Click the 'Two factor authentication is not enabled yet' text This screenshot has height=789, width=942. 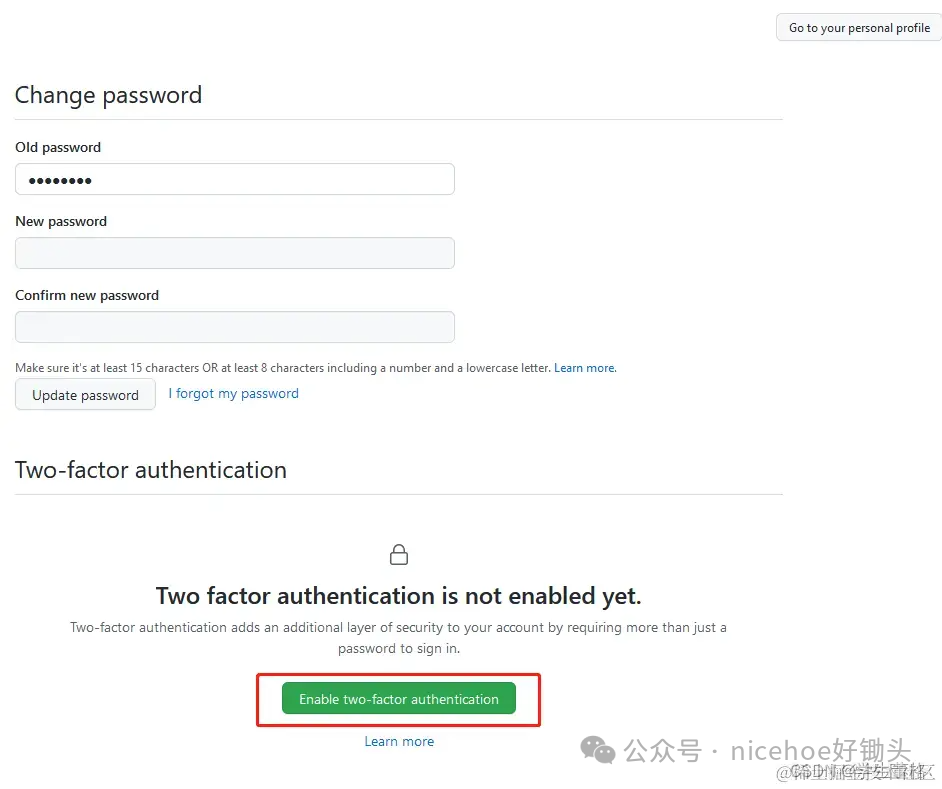tap(399, 595)
